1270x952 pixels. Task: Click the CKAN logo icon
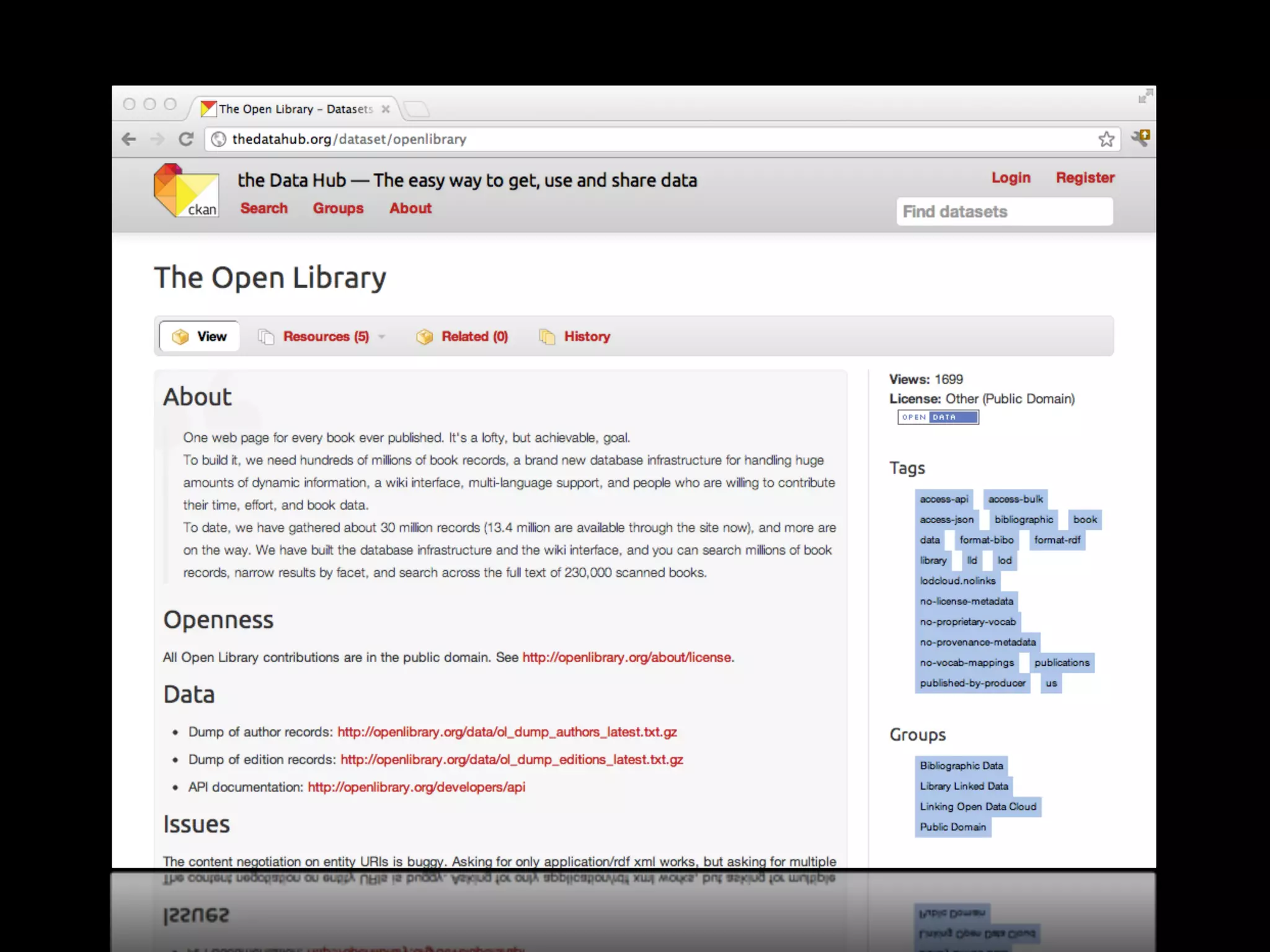tap(185, 190)
